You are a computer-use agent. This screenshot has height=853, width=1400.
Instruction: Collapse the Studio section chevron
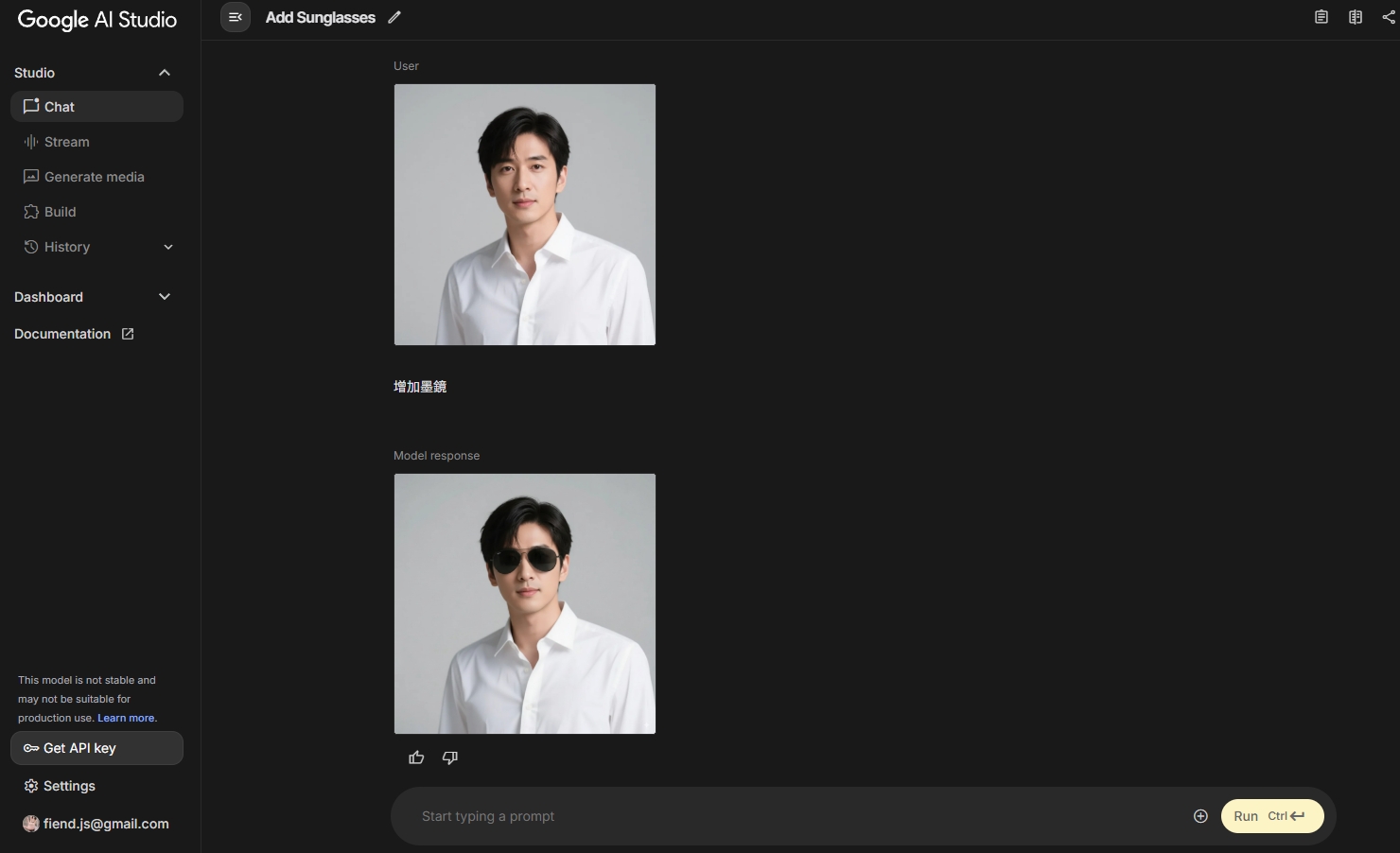(165, 73)
